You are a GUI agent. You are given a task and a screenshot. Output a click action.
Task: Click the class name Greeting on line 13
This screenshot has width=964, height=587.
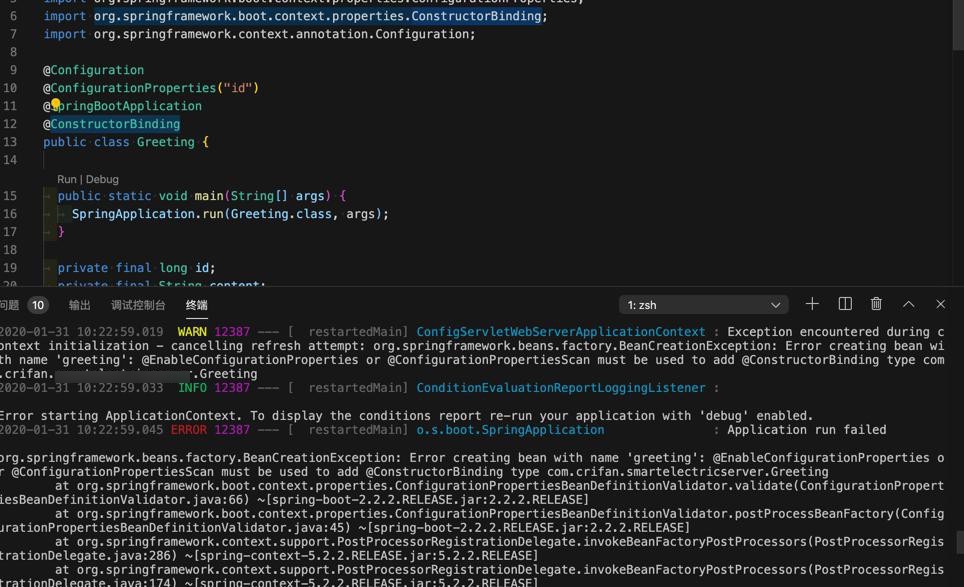(165, 142)
